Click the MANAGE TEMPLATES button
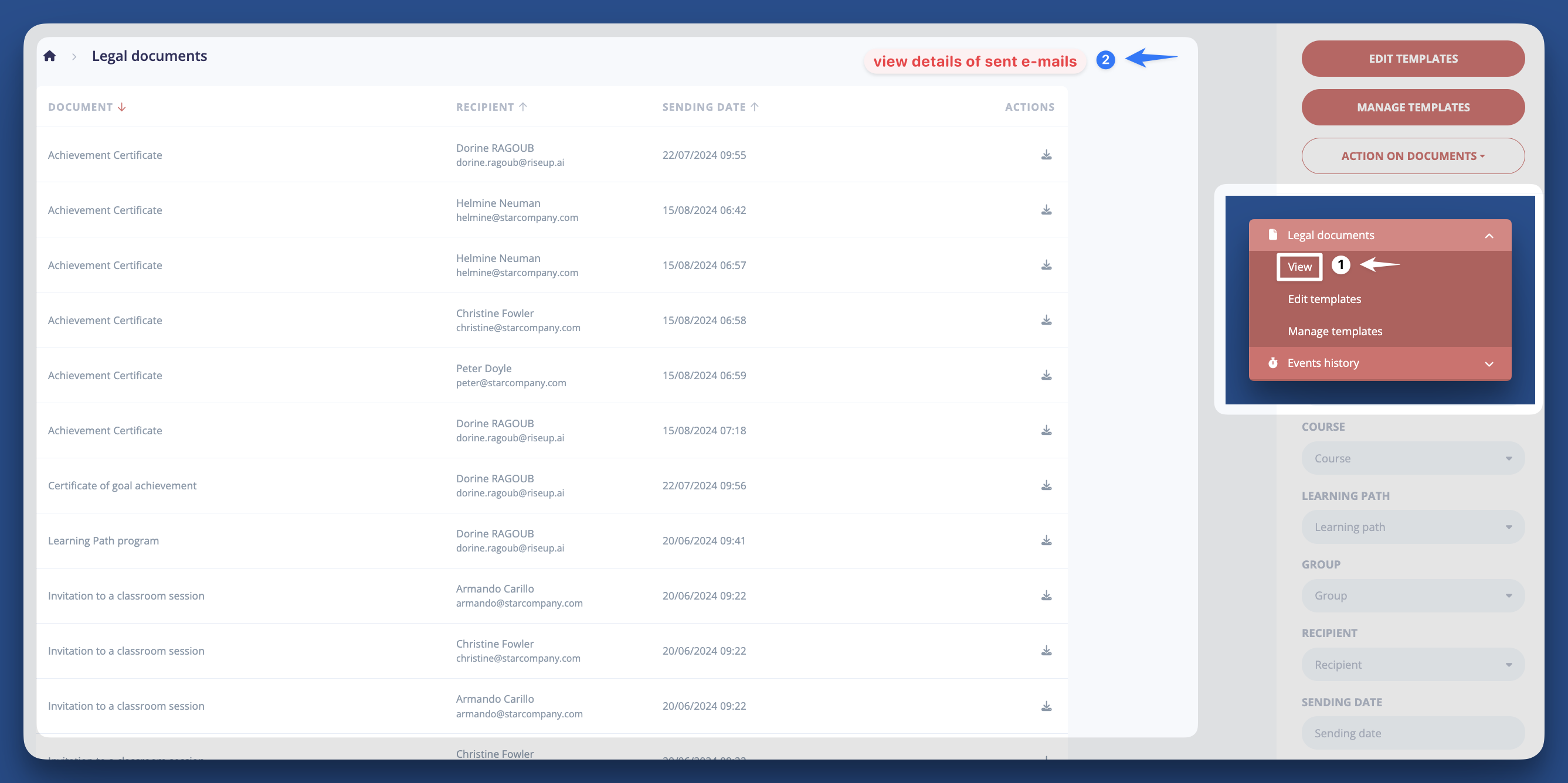This screenshot has height=783, width=1568. [x=1412, y=107]
